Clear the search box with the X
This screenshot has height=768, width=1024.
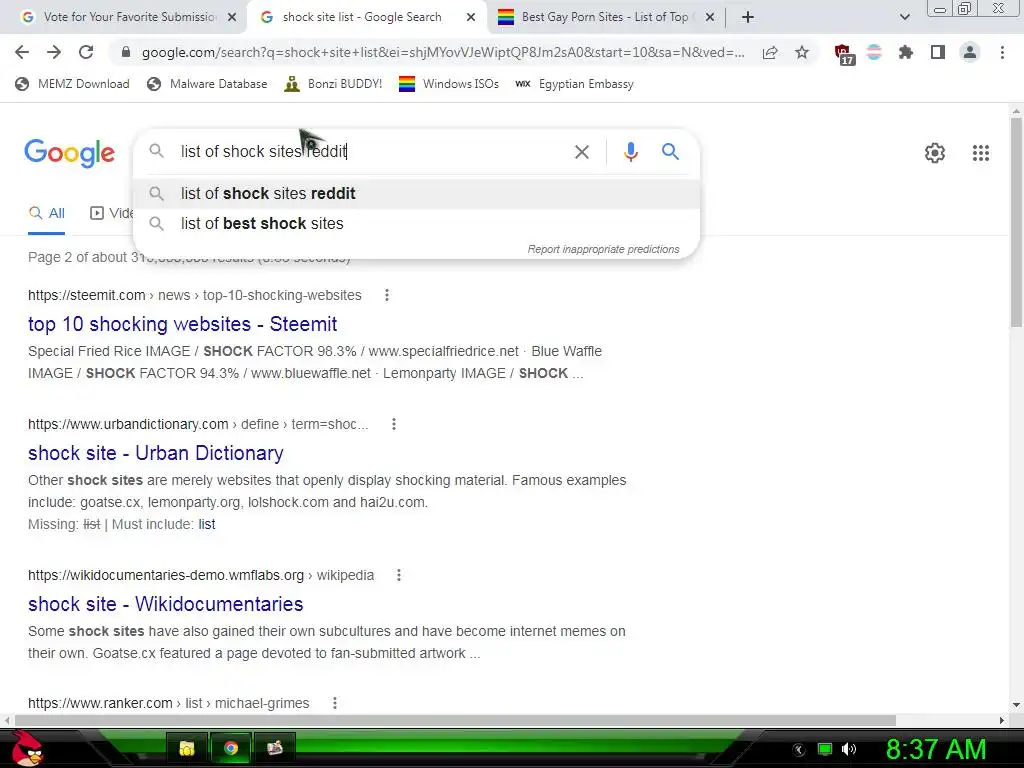581,152
